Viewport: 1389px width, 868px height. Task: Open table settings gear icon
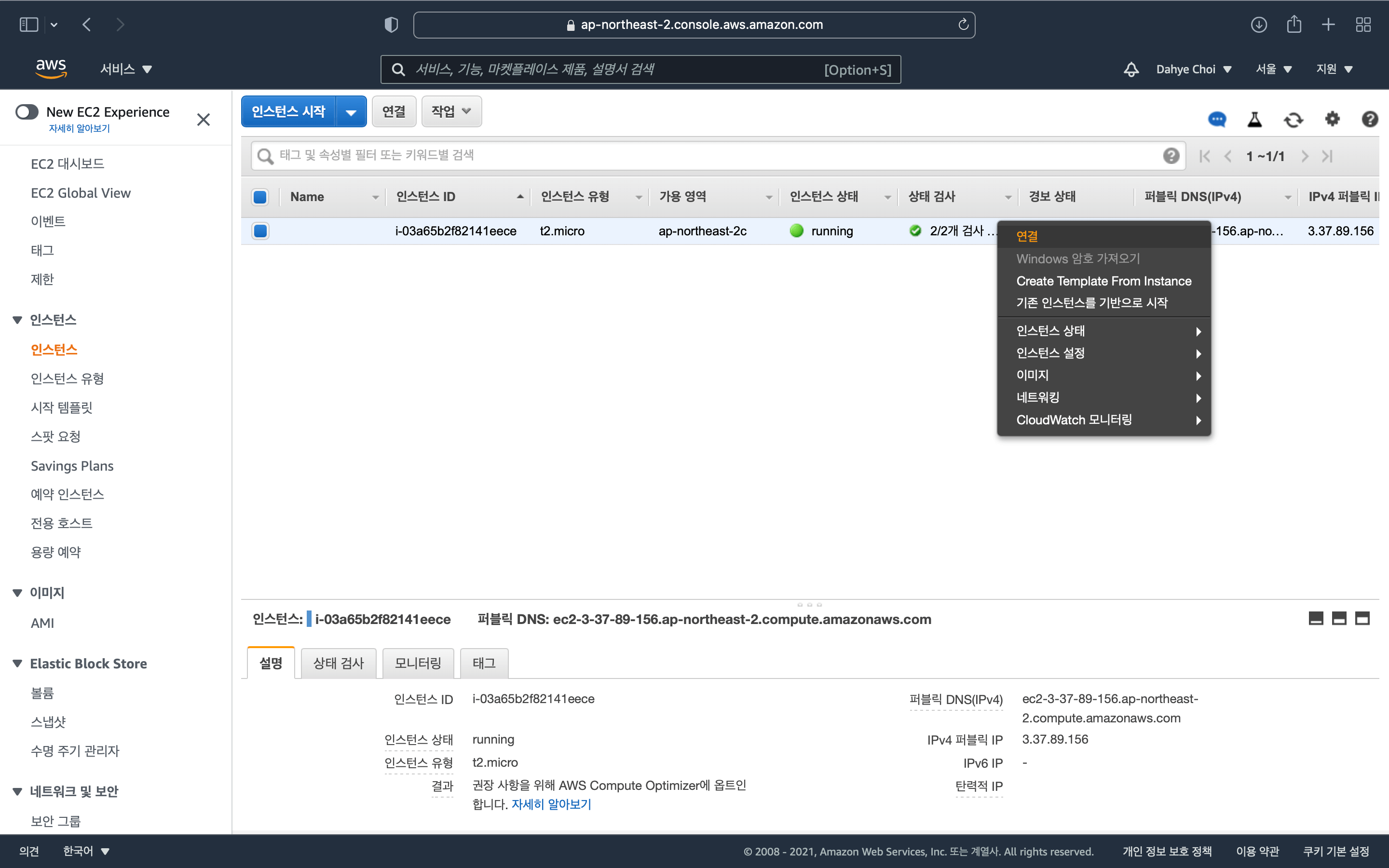(x=1332, y=119)
